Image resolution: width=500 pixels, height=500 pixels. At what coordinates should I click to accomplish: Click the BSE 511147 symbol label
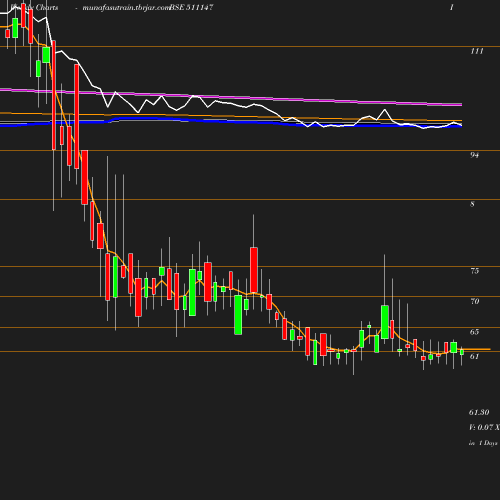pyautogui.click(x=191, y=7)
